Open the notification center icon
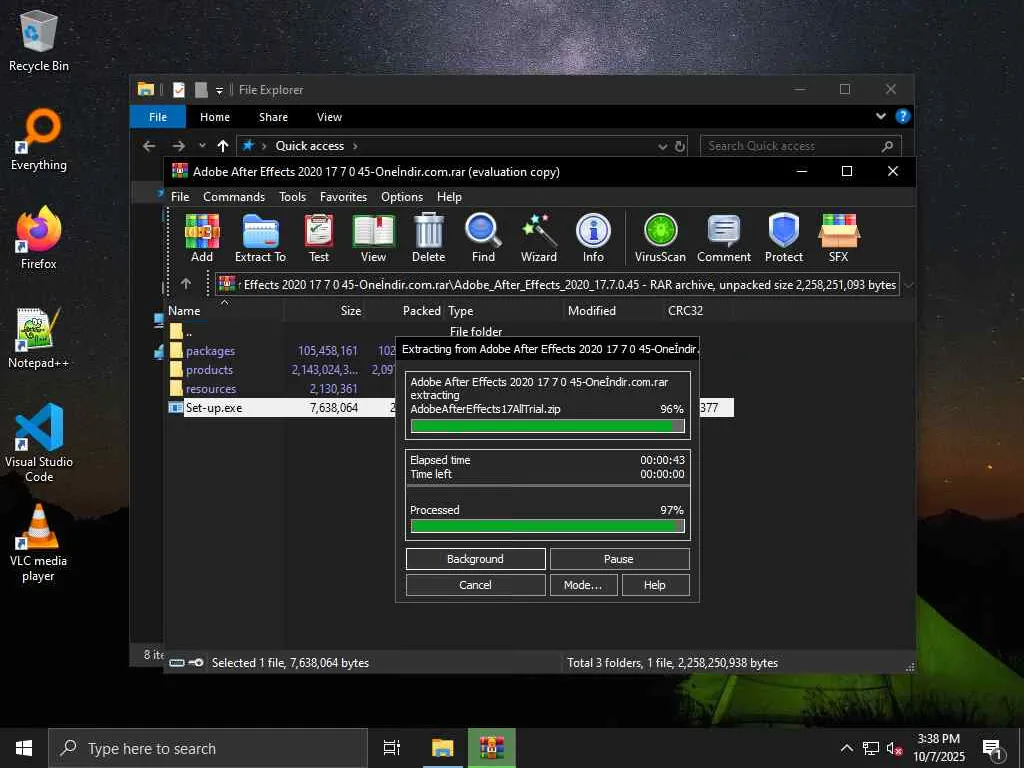The height and width of the screenshot is (768, 1024). coord(993,748)
